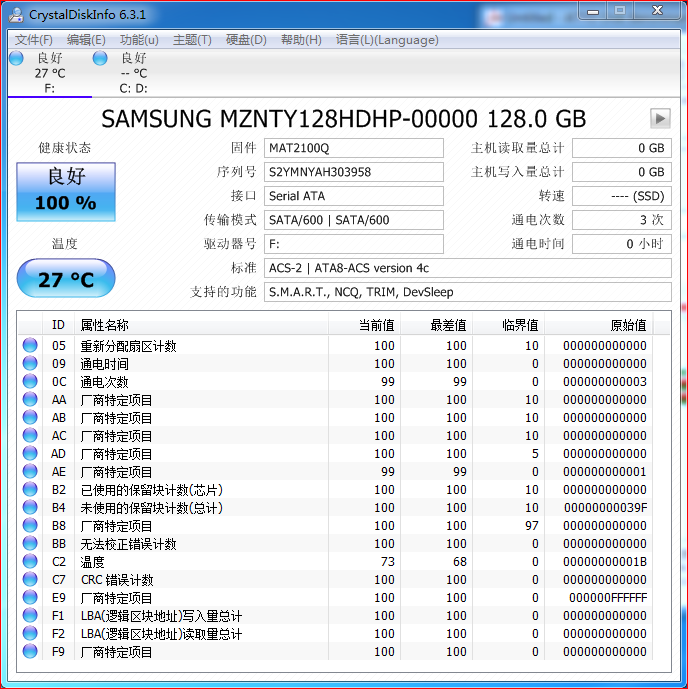Click the supported features field S.M.A.R.T., NCQ
This screenshot has width=688, height=689.
click(x=467, y=292)
